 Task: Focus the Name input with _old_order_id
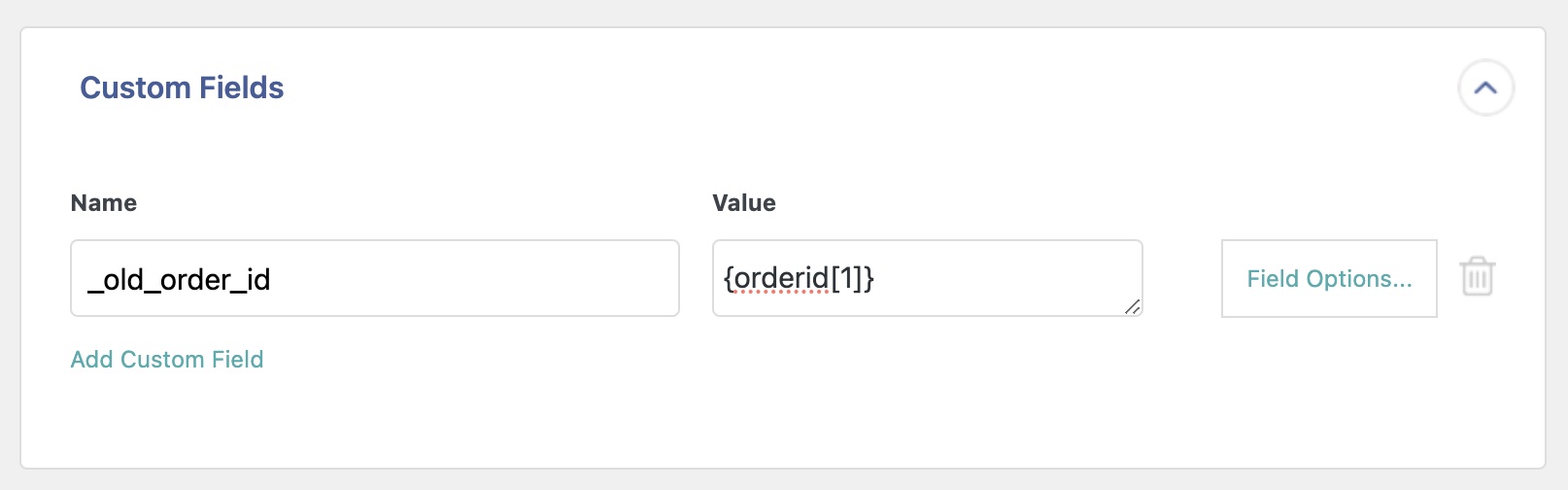[x=374, y=278]
